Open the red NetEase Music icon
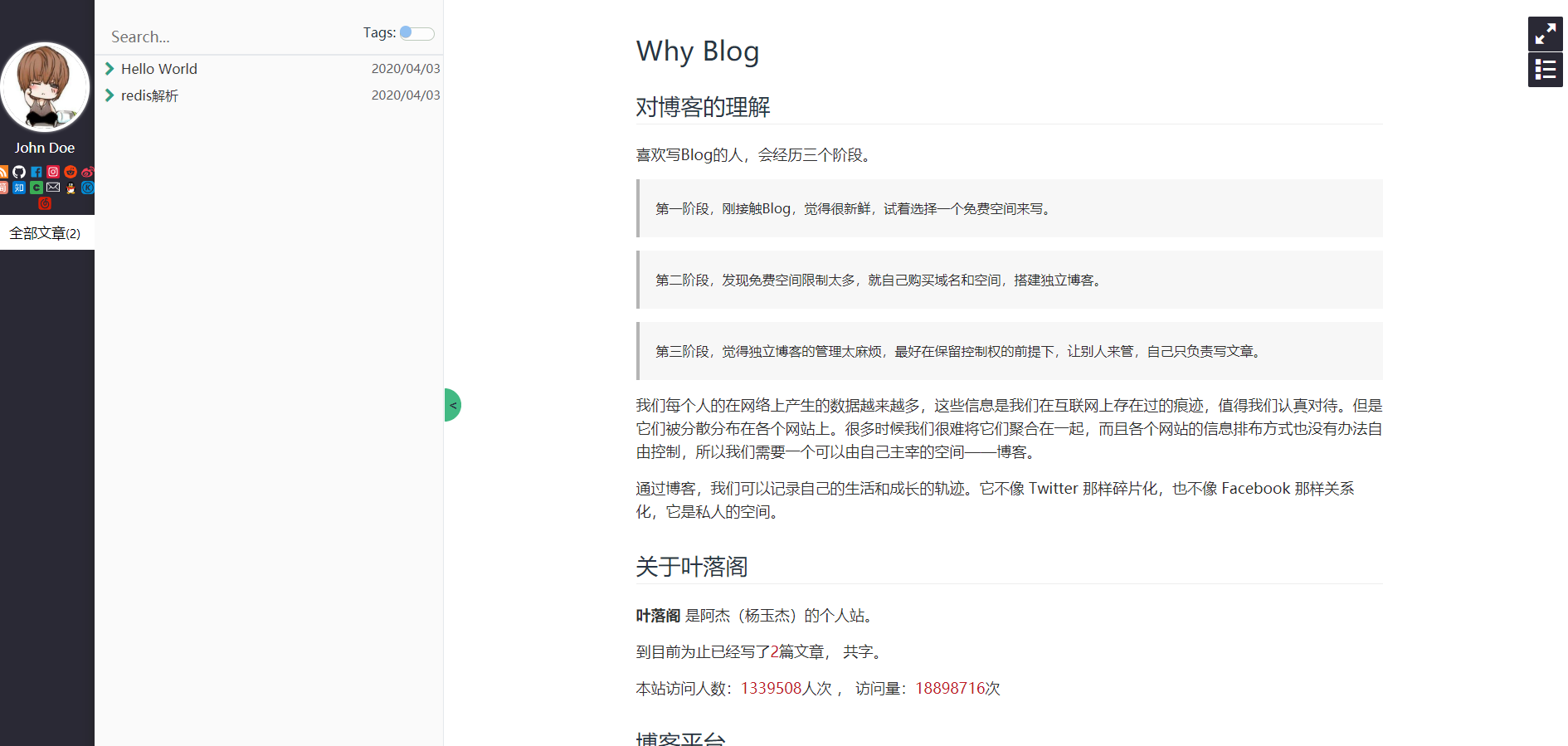This screenshot has width=1568, height=746. point(45,203)
